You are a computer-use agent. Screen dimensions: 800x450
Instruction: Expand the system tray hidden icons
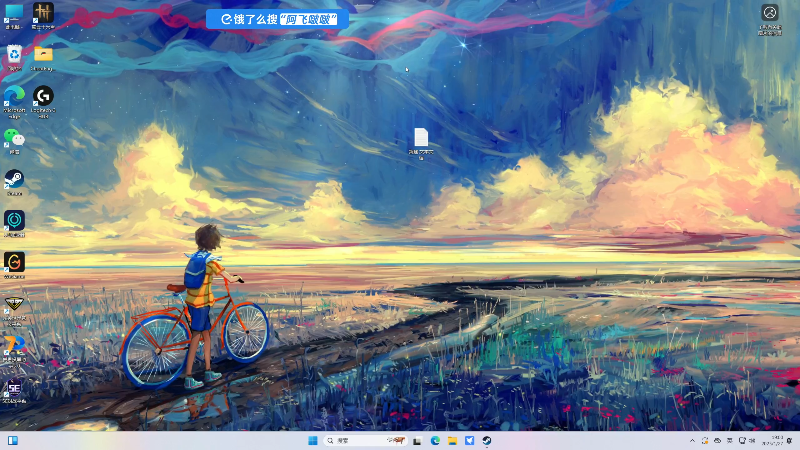coord(692,440)
